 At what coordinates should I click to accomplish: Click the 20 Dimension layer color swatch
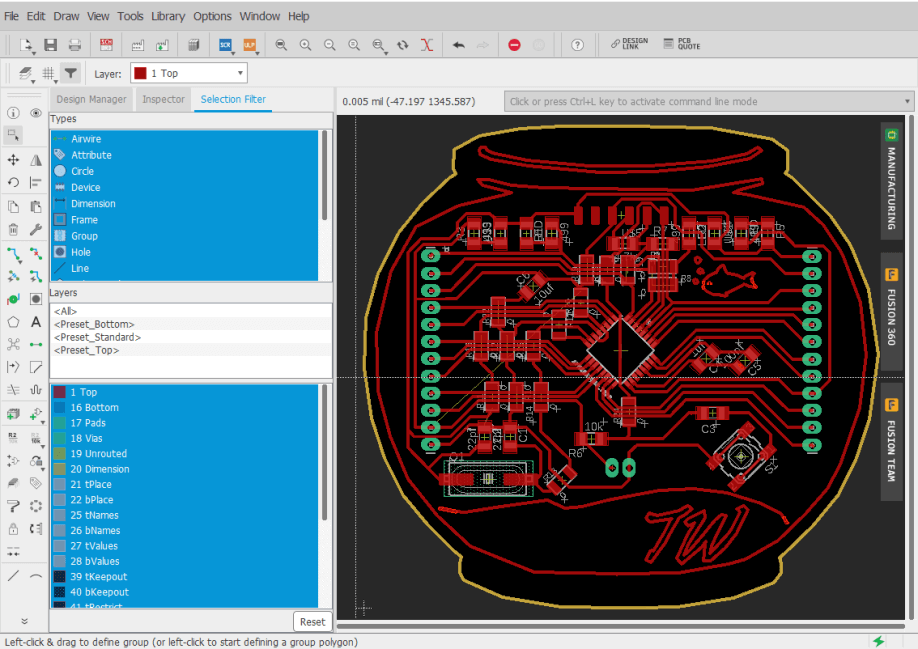59,469
